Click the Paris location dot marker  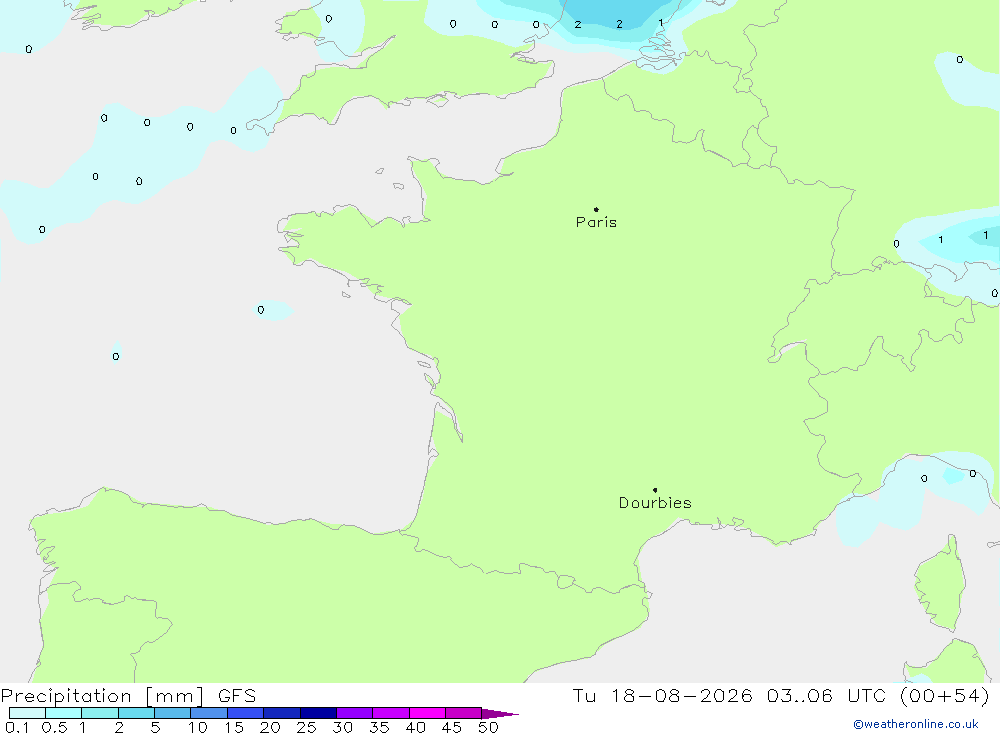click(596, 209)
